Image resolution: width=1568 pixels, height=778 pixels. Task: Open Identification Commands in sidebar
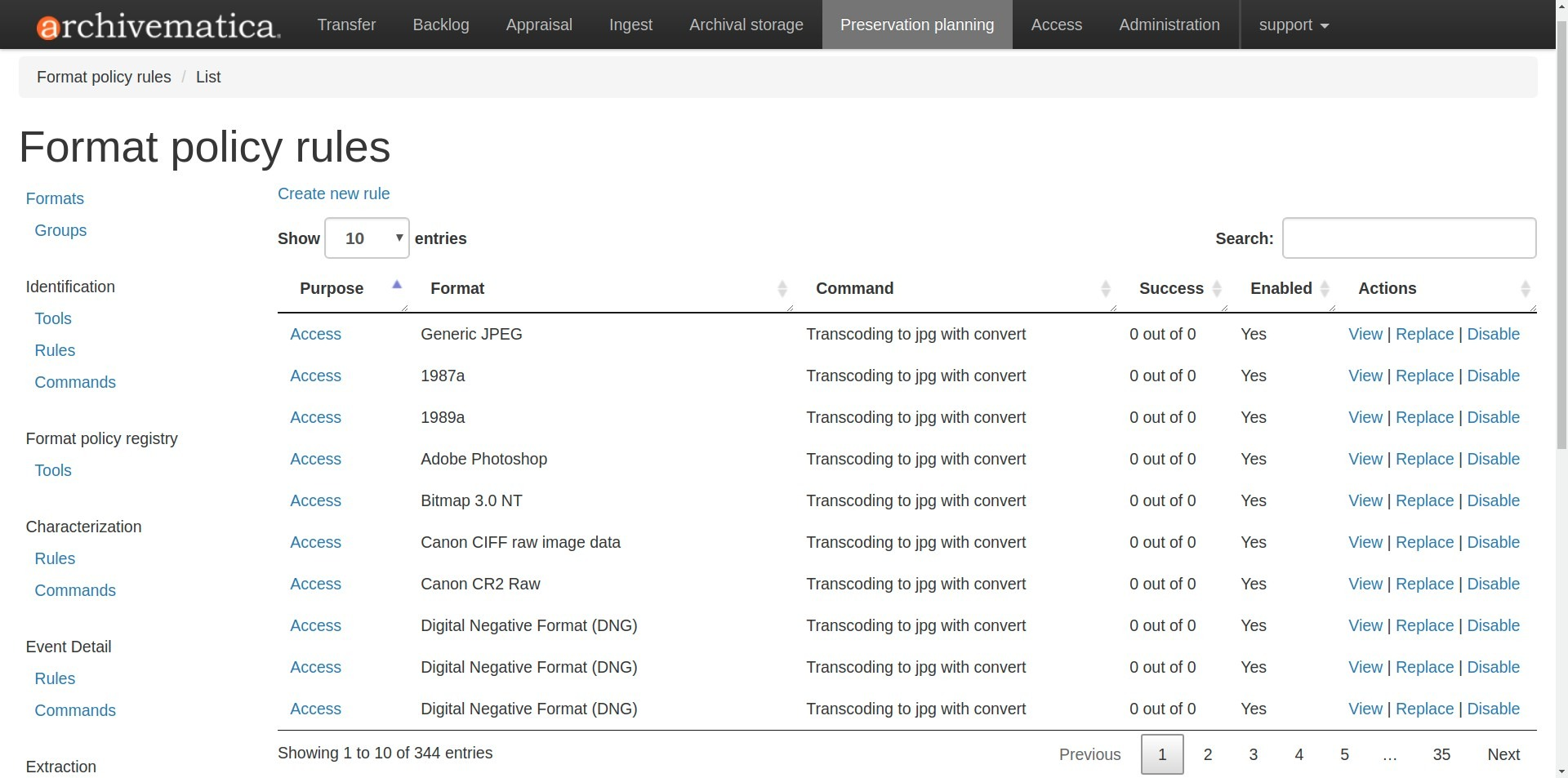pyautogui.click(x=75, y=383)
